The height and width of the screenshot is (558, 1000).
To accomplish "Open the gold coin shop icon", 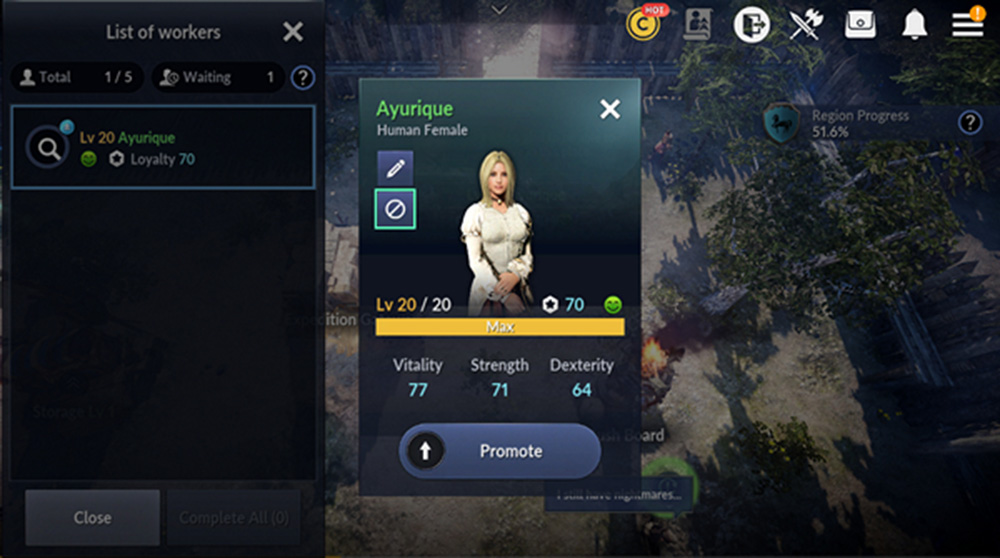I will click(x=643, y=24).
